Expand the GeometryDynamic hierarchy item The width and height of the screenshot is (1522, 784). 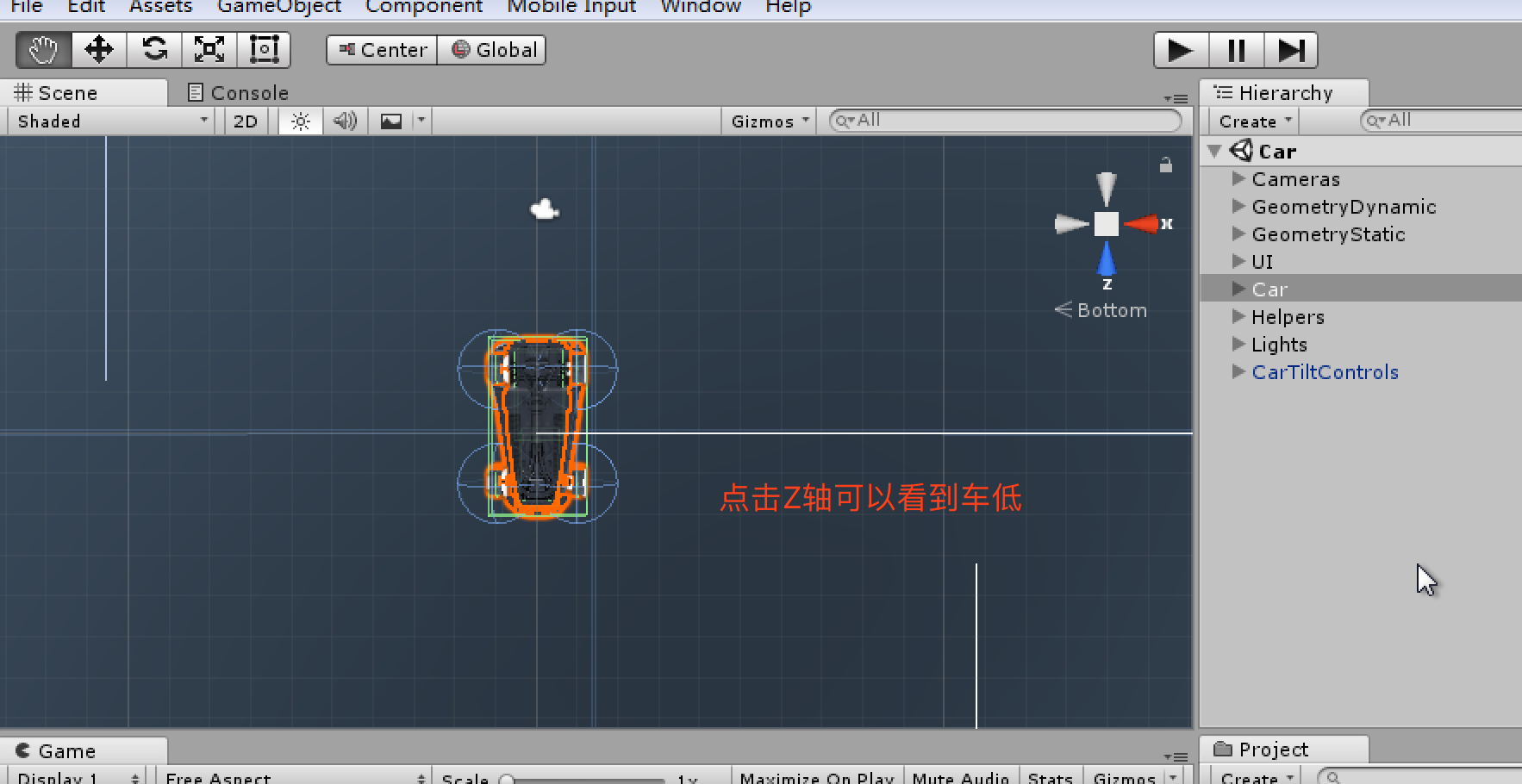click(1238, 207)
